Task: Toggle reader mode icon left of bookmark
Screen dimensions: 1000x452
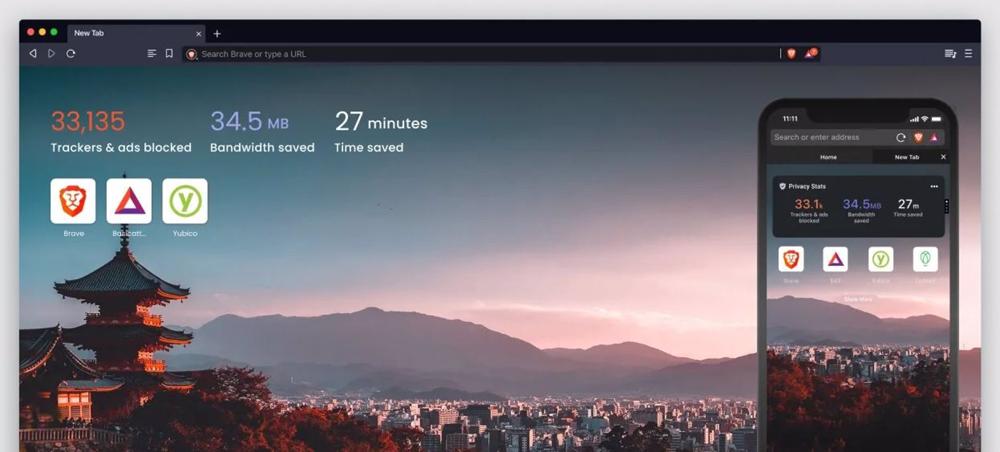Action: click(152, 54)
